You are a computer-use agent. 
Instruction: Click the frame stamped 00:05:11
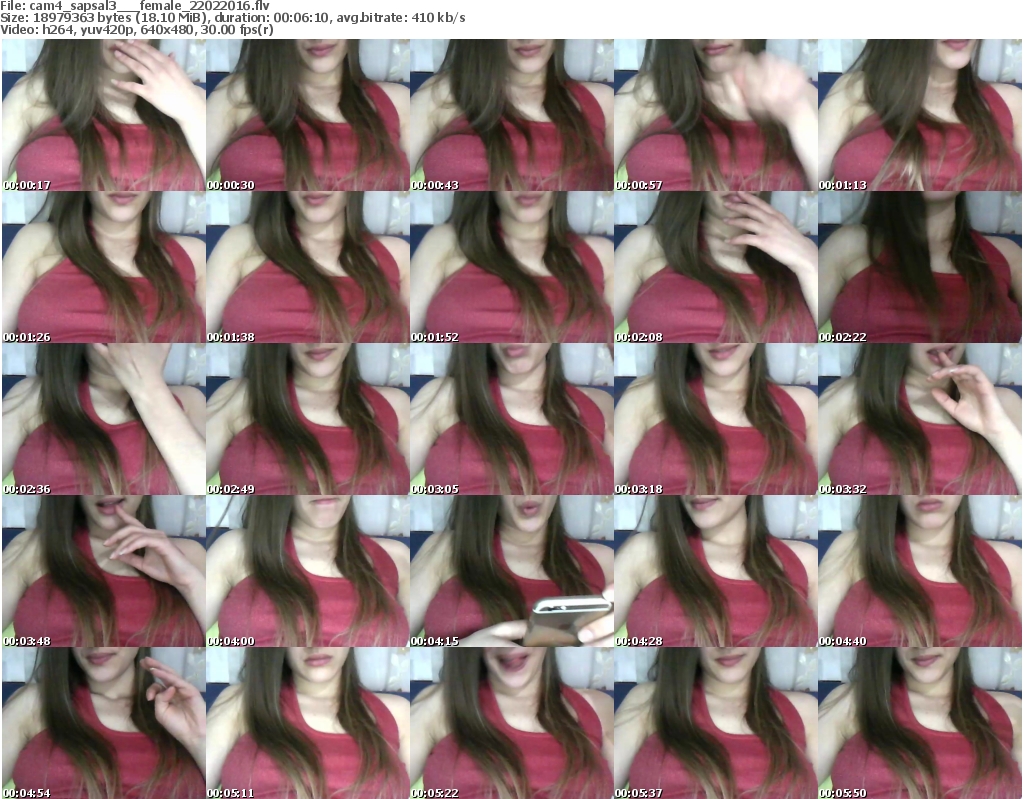tap(308, 723)
